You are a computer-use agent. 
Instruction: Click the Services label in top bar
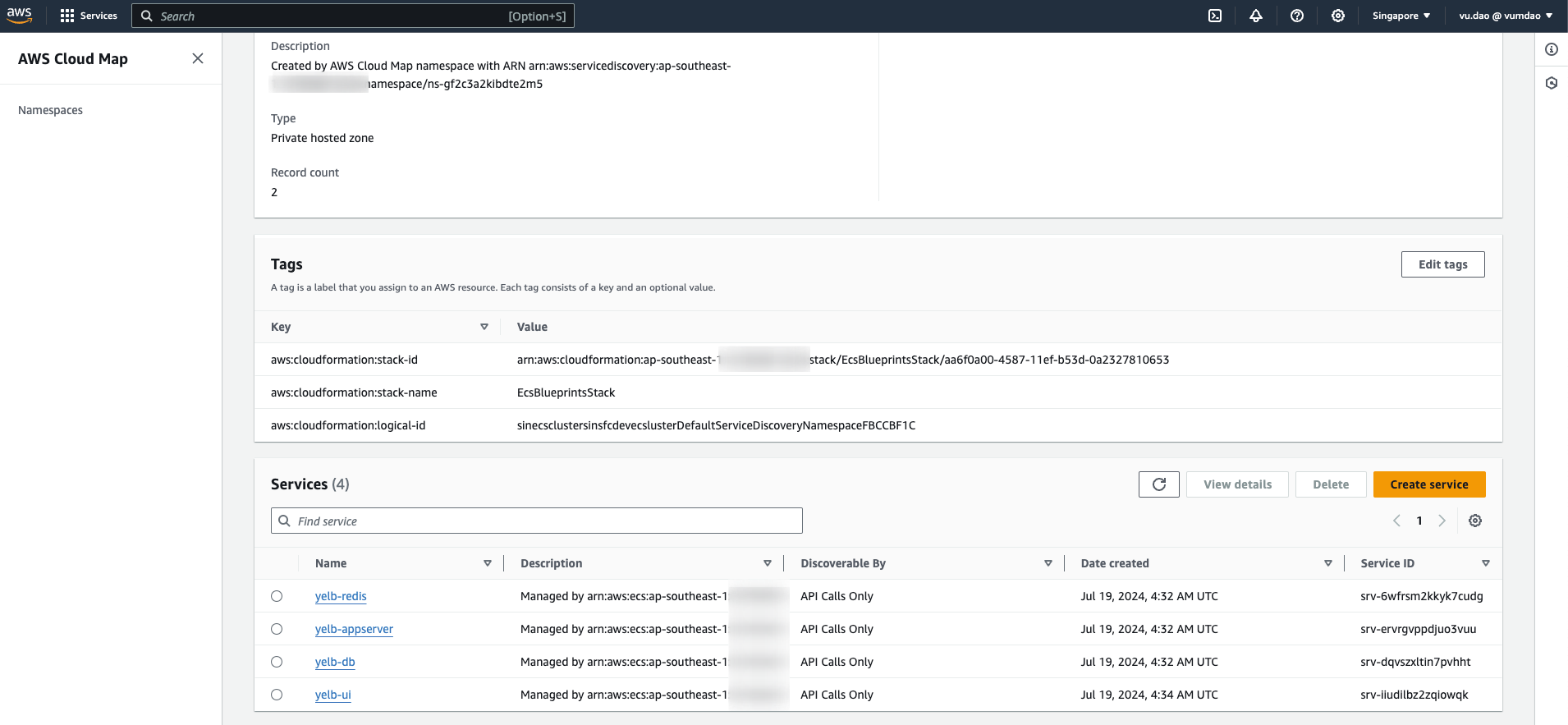tap(99, 16)
